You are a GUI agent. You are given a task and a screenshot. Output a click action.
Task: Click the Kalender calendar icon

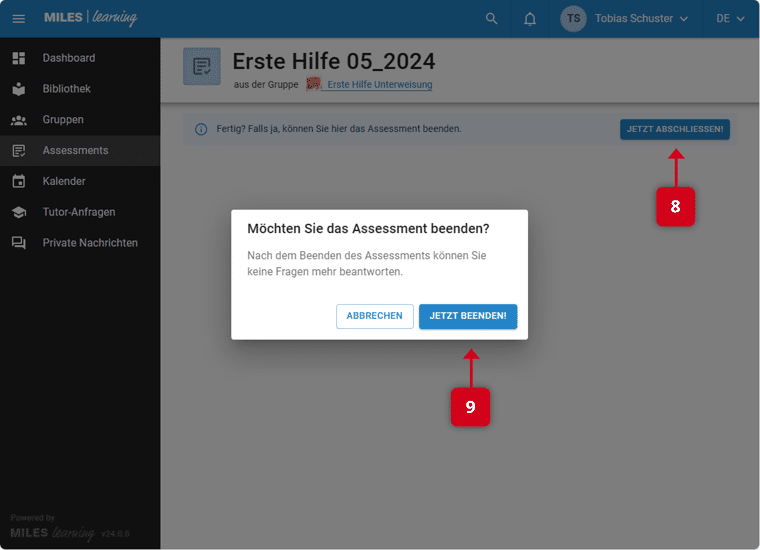click(x=19, y=182)
